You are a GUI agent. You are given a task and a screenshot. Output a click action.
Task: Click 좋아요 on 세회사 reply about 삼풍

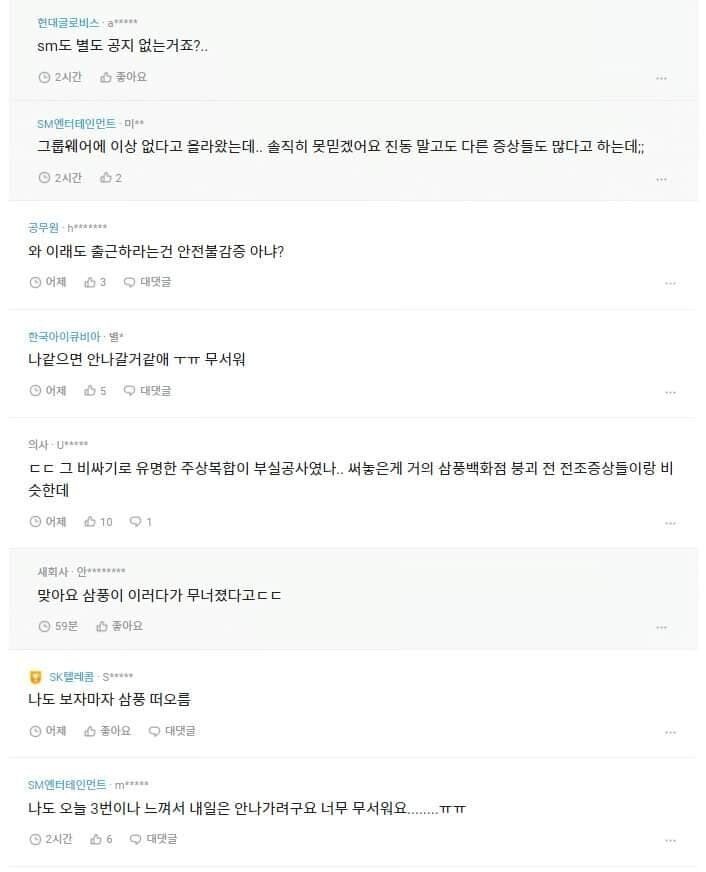click(119, 626)
